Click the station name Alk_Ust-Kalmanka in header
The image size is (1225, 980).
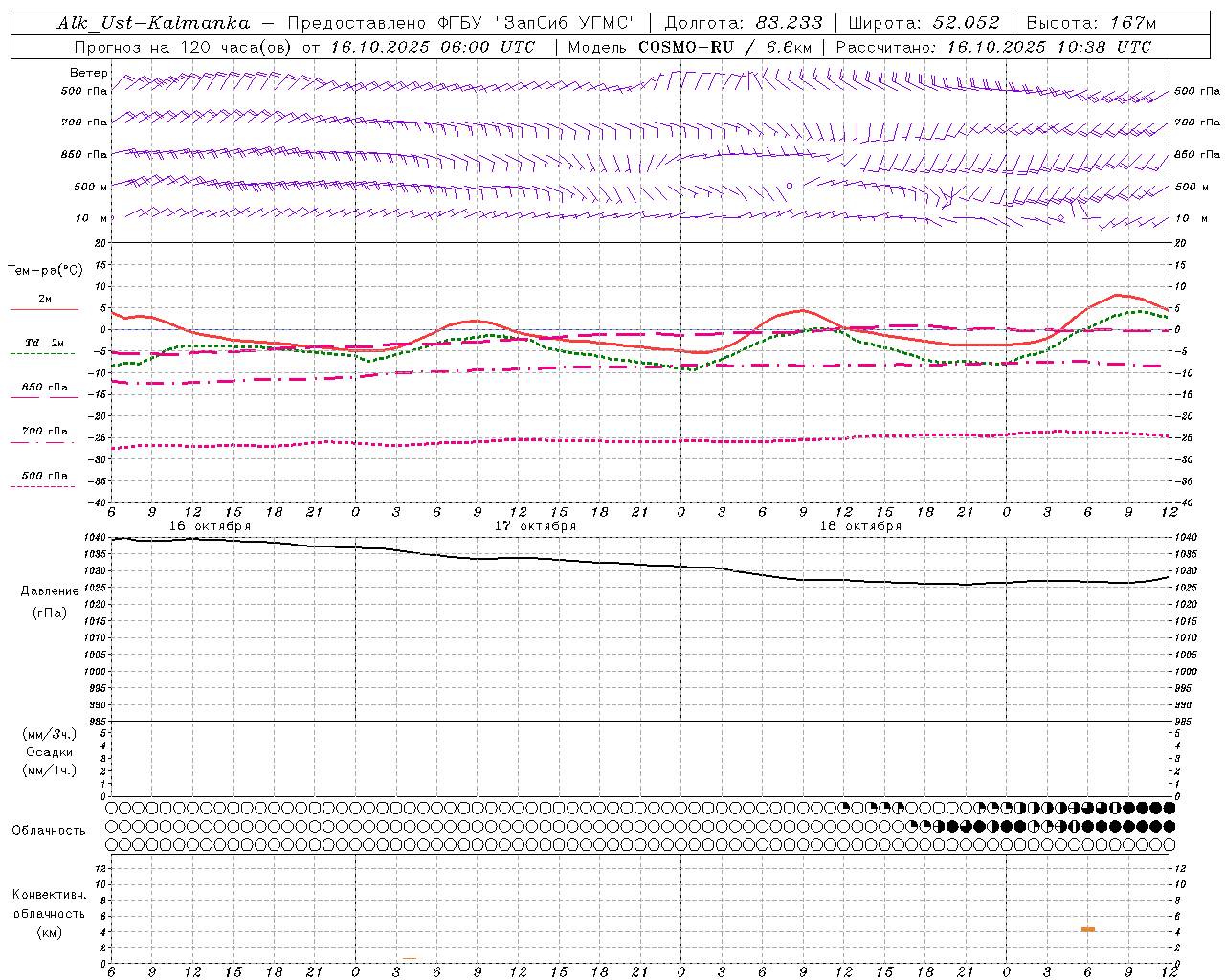pos(153,23)
